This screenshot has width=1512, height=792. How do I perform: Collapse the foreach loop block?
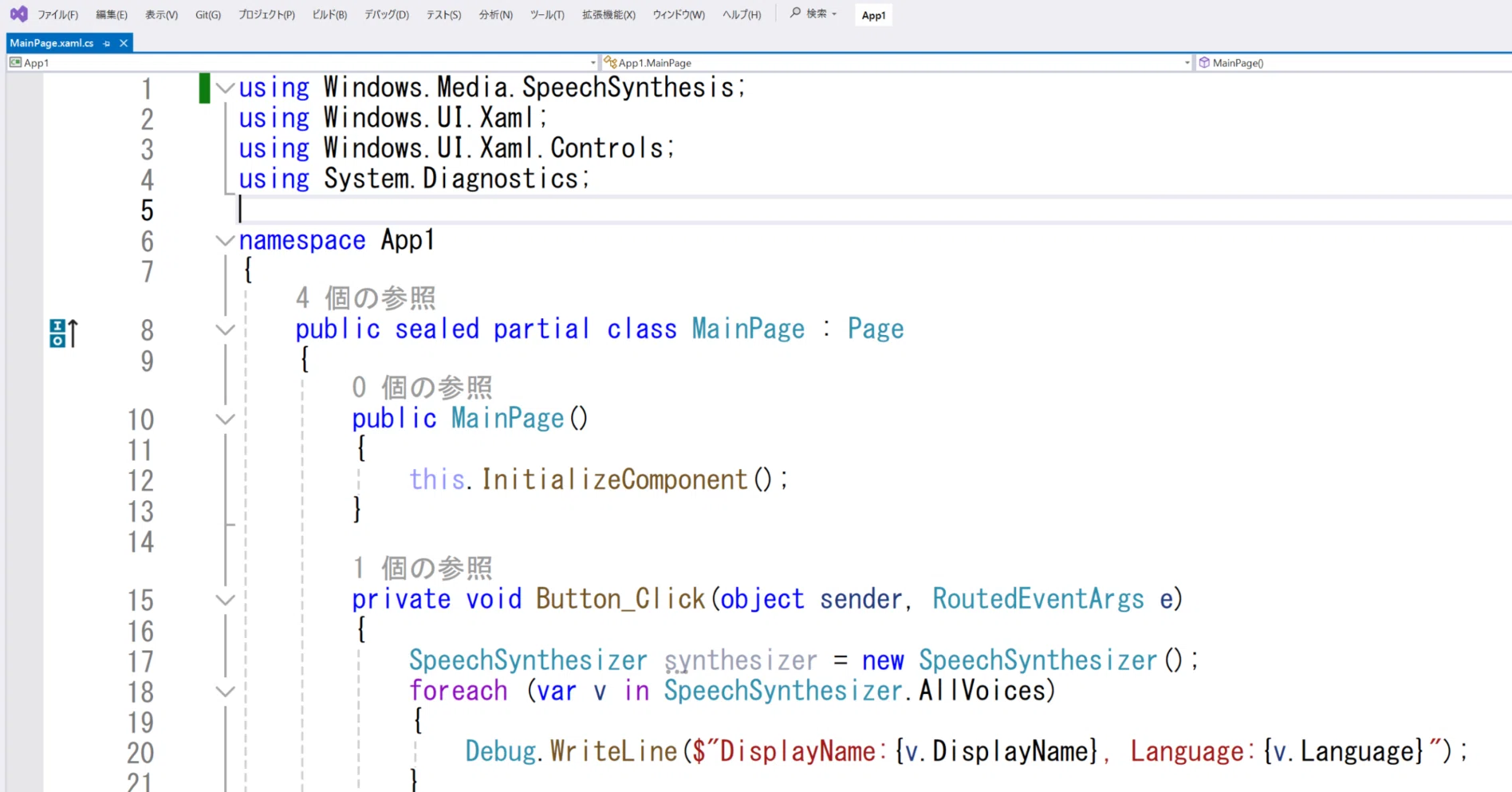(226, 692)
